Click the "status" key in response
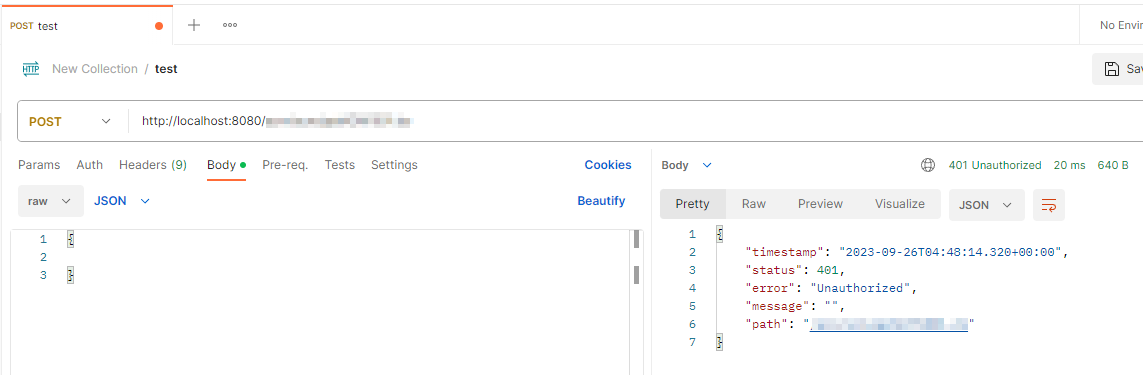Viewport: 1143px width, 375px height. pyautogui.click(x=774, y=270)
